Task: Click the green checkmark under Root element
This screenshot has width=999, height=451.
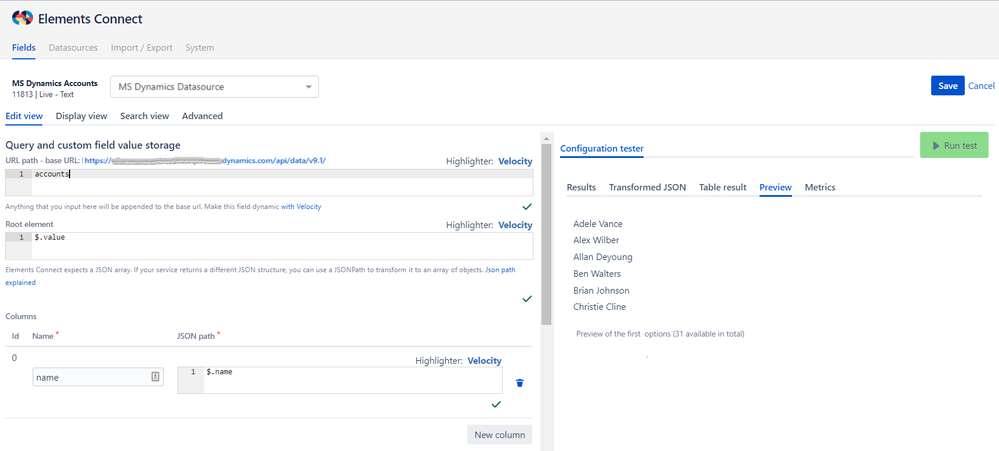Action: pos(527,298)
